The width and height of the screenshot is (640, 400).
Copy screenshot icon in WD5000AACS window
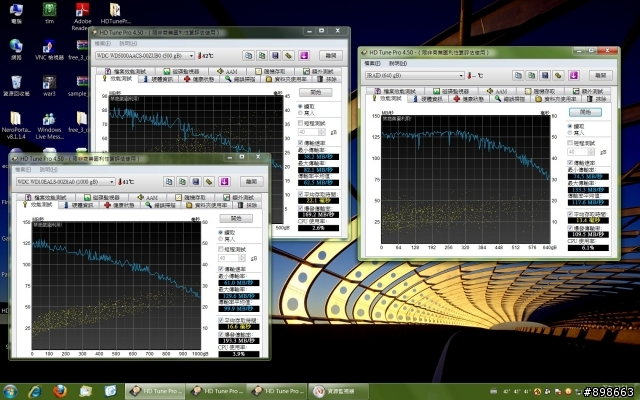point(262,56)
